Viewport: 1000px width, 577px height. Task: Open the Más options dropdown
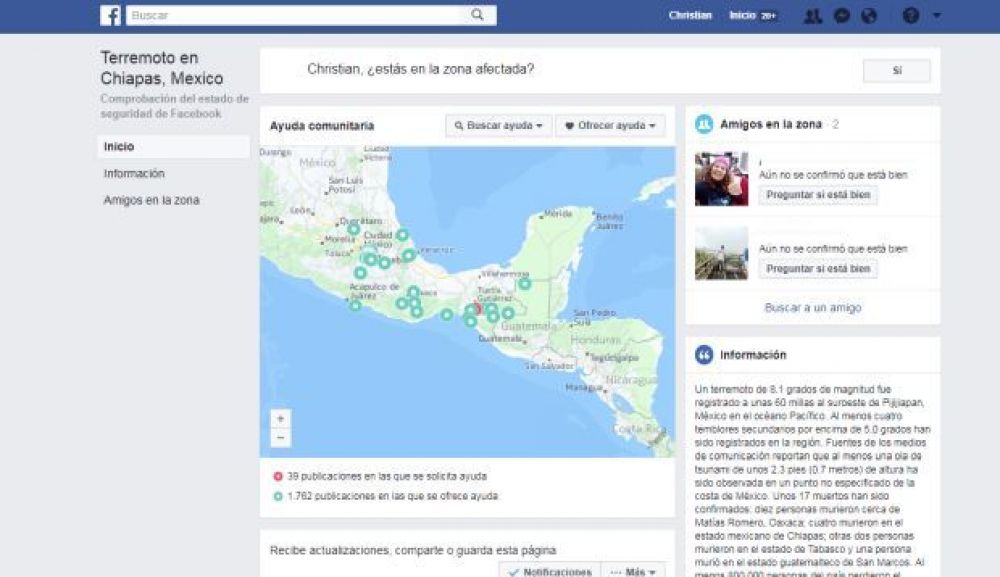(634, 571)
